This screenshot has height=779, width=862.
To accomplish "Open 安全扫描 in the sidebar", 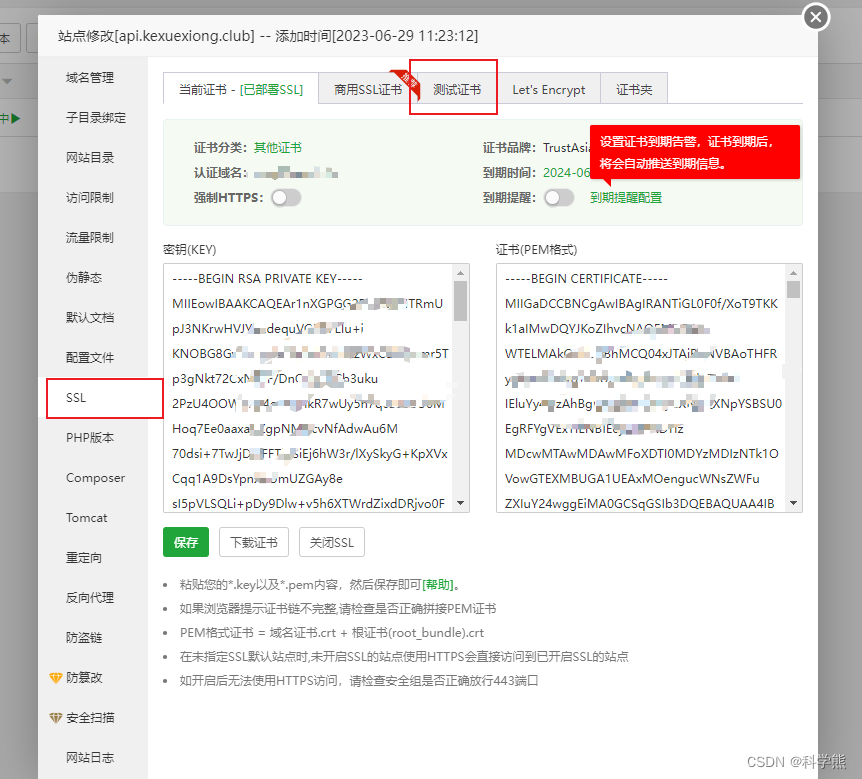I will pos(90,718).
